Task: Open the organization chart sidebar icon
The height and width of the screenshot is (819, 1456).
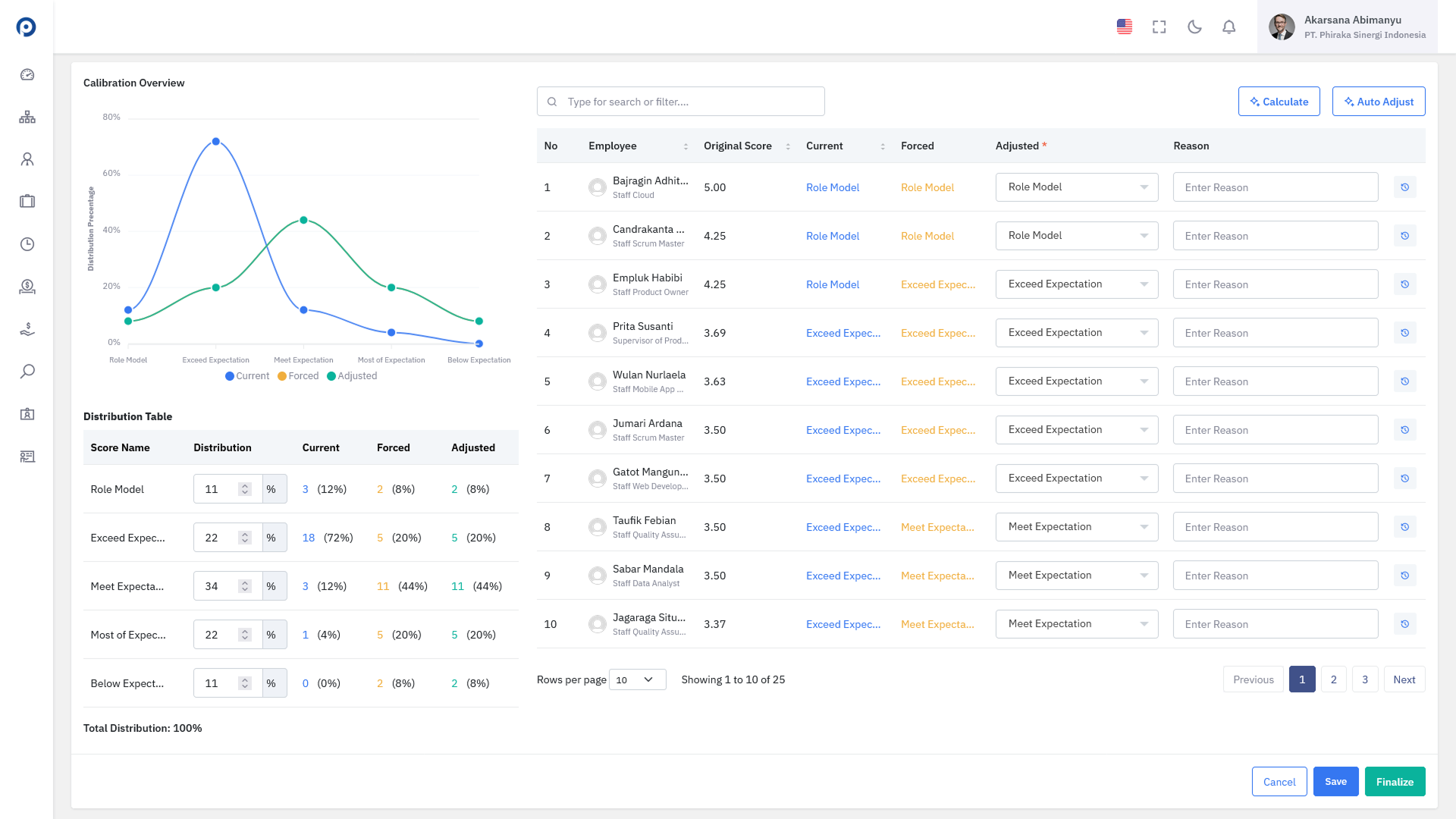Action: click(27, 117)
